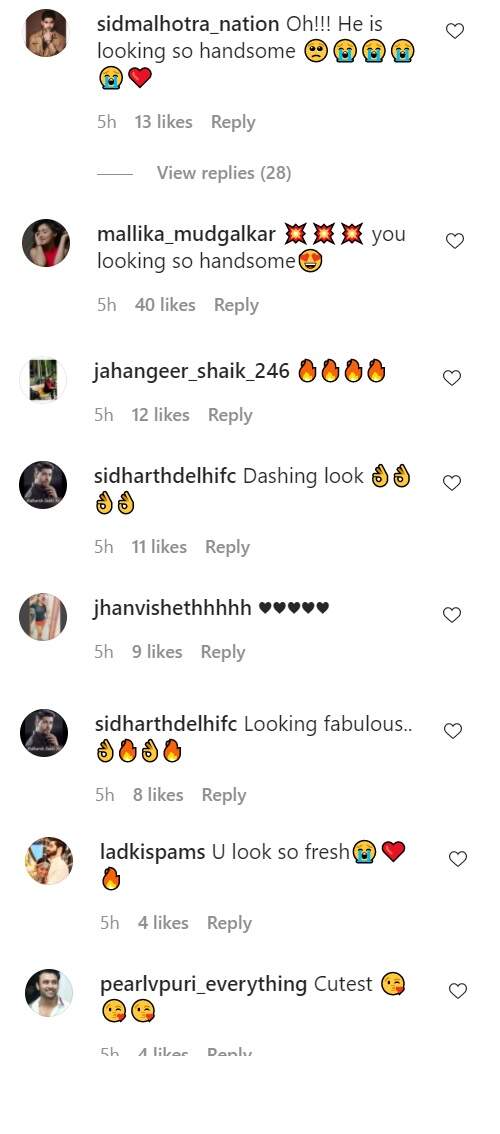The width and height of the screenshot is (500, 1134).
Task: View 13 likes on first comment
Action: [x=164, y=122]
